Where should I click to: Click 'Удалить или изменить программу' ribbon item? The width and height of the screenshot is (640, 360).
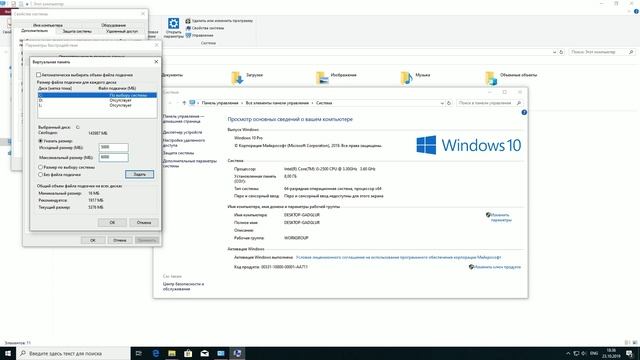219,21
